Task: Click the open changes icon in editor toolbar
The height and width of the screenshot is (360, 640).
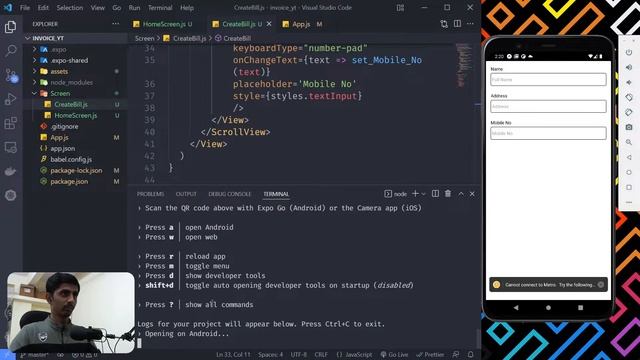Action: [x=444, y=24]
